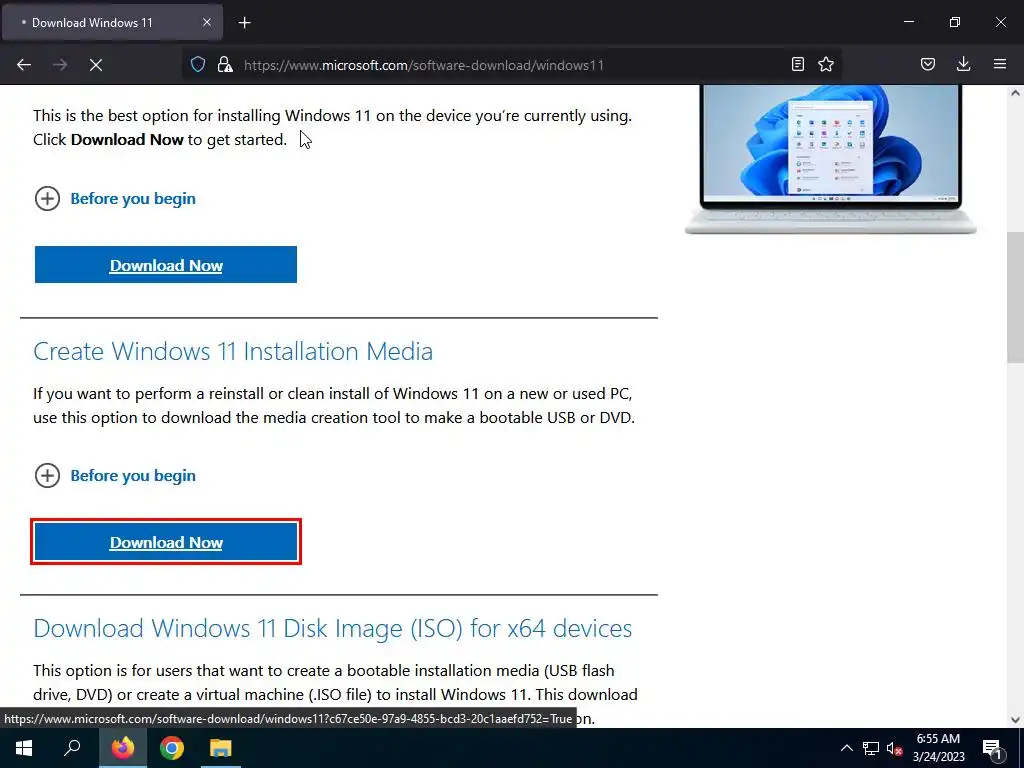Image resolution: width=1024 pixels, height=768 pixels.
Task: Open the Save to Pocket icon
Action: (x=928, y=64)
